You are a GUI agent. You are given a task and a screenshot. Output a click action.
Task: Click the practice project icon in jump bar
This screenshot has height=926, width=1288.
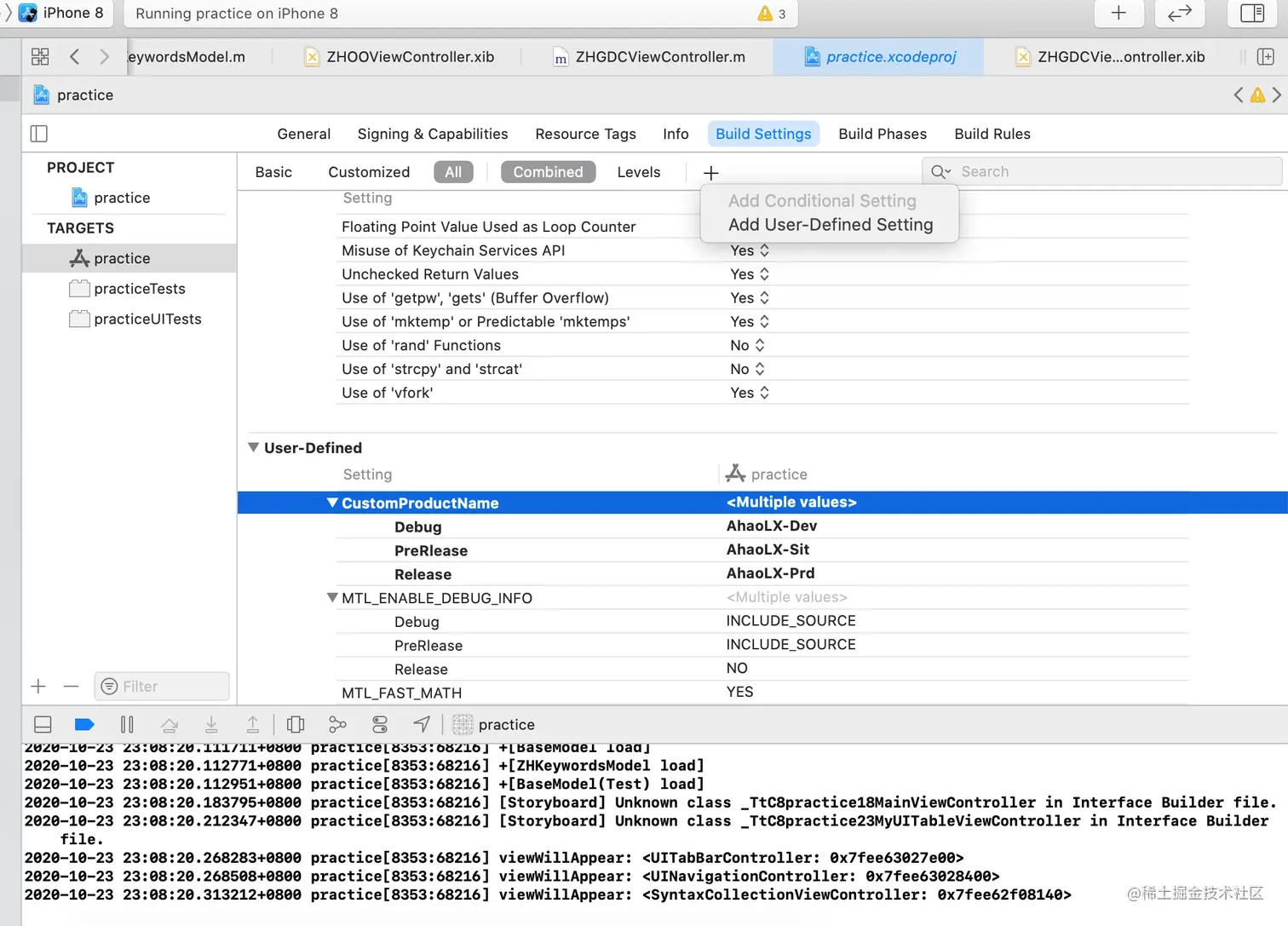coord(41,95)
